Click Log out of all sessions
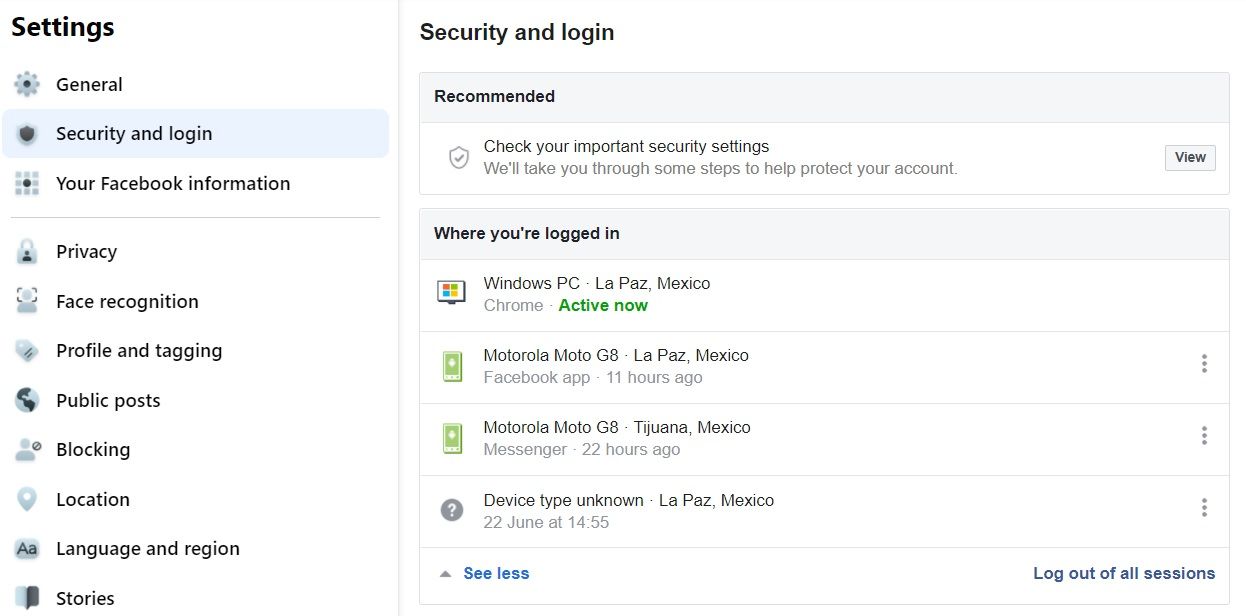The height and width of the screenshot is (616, 1246). tap(1123, 573)
